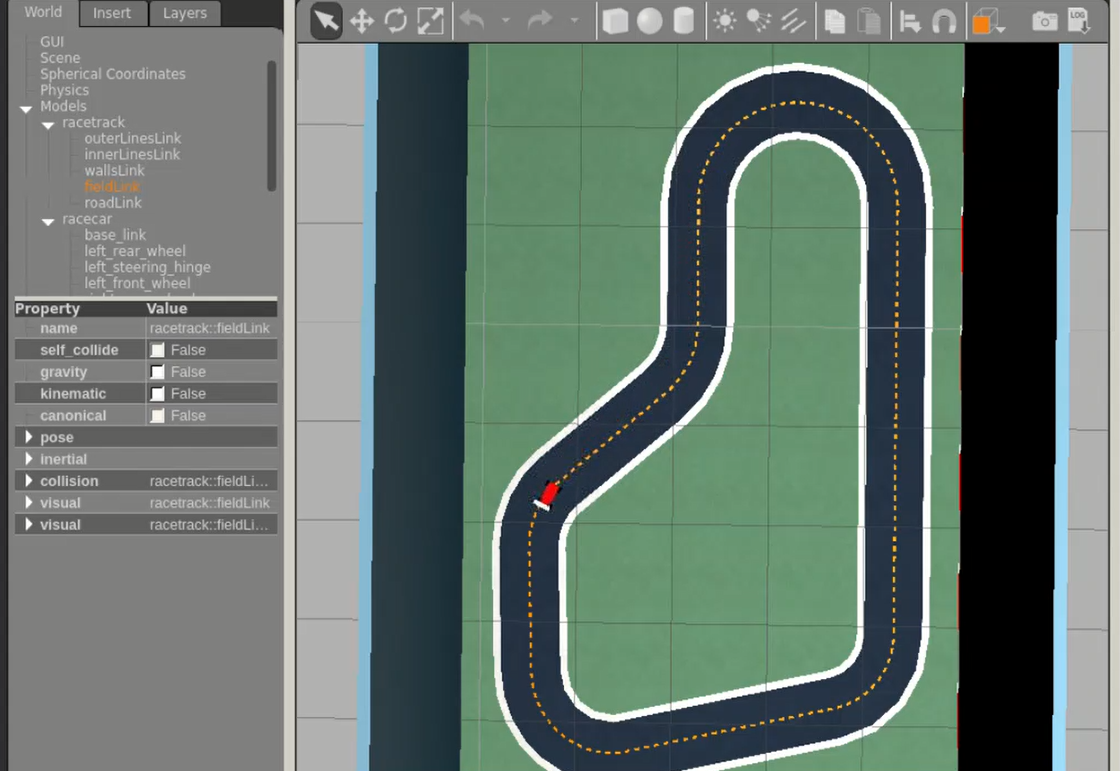Insert a cylinder shape
Screen dimensions: 1120x771
(684, 21)
